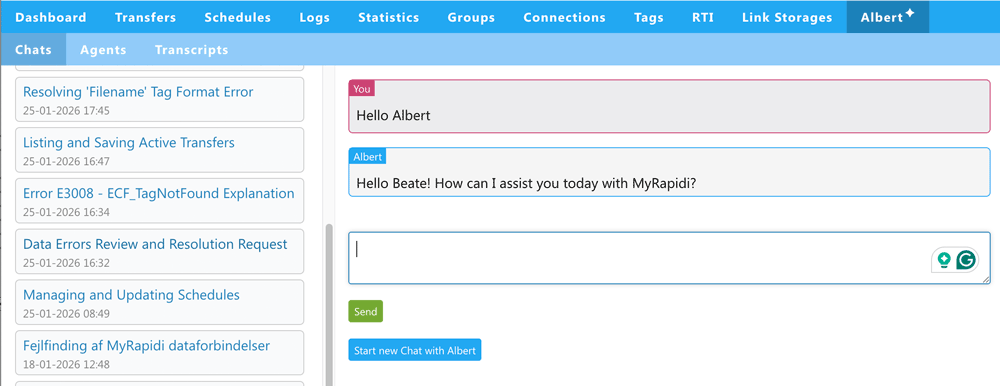Viewport: 1000px width, 386px height.
Task: Open the RTI tab
Action: (703, 17)
